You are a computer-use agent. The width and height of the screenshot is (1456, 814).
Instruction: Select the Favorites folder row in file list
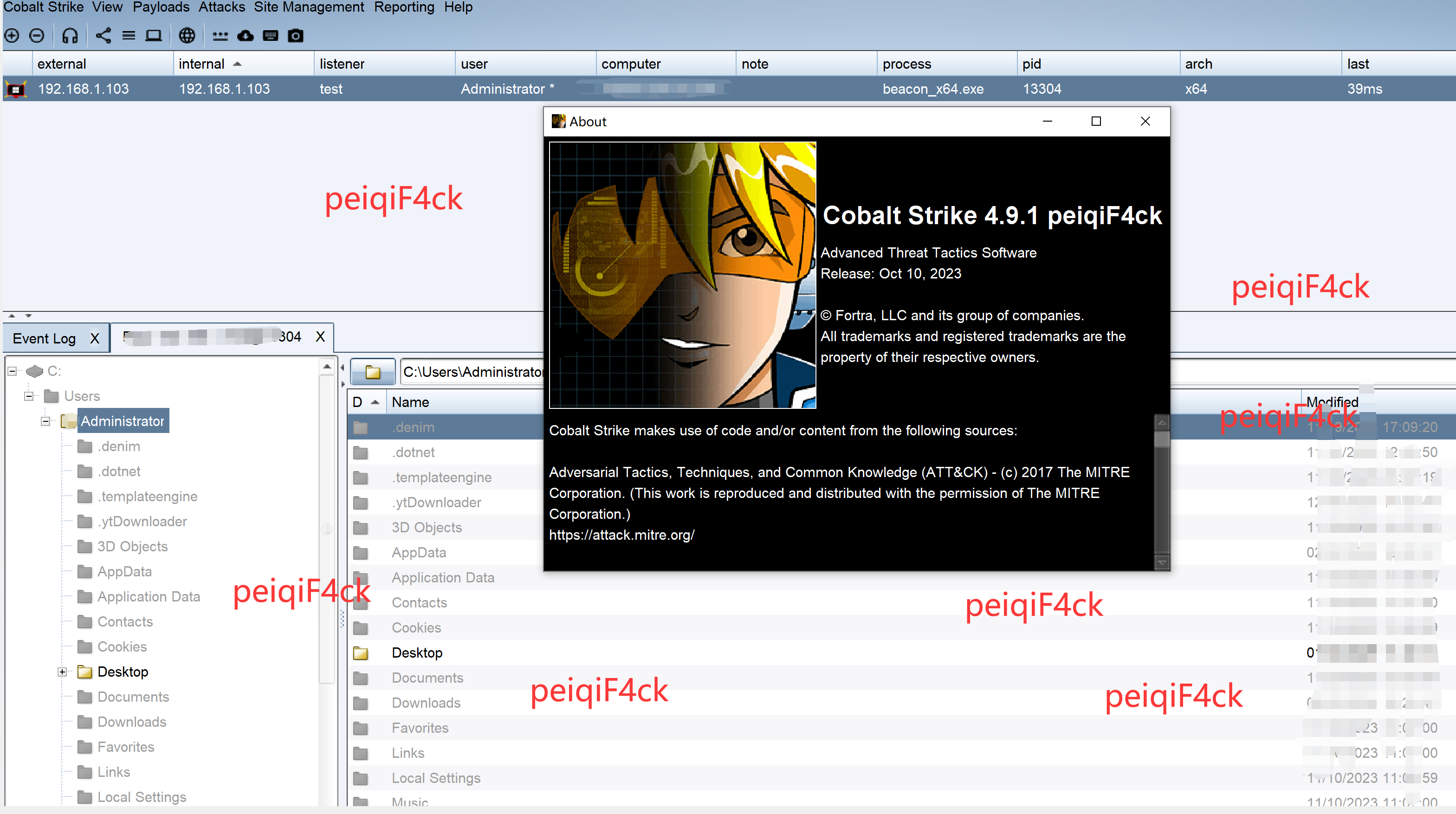coord(901,728)
